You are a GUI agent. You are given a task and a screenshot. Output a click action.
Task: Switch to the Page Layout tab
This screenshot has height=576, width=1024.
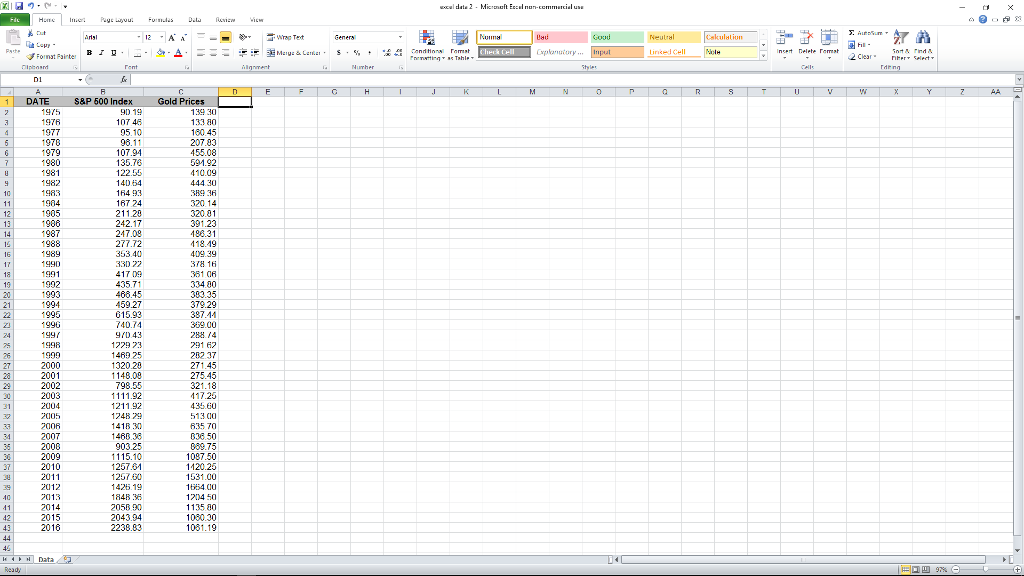tap(117, 20)
